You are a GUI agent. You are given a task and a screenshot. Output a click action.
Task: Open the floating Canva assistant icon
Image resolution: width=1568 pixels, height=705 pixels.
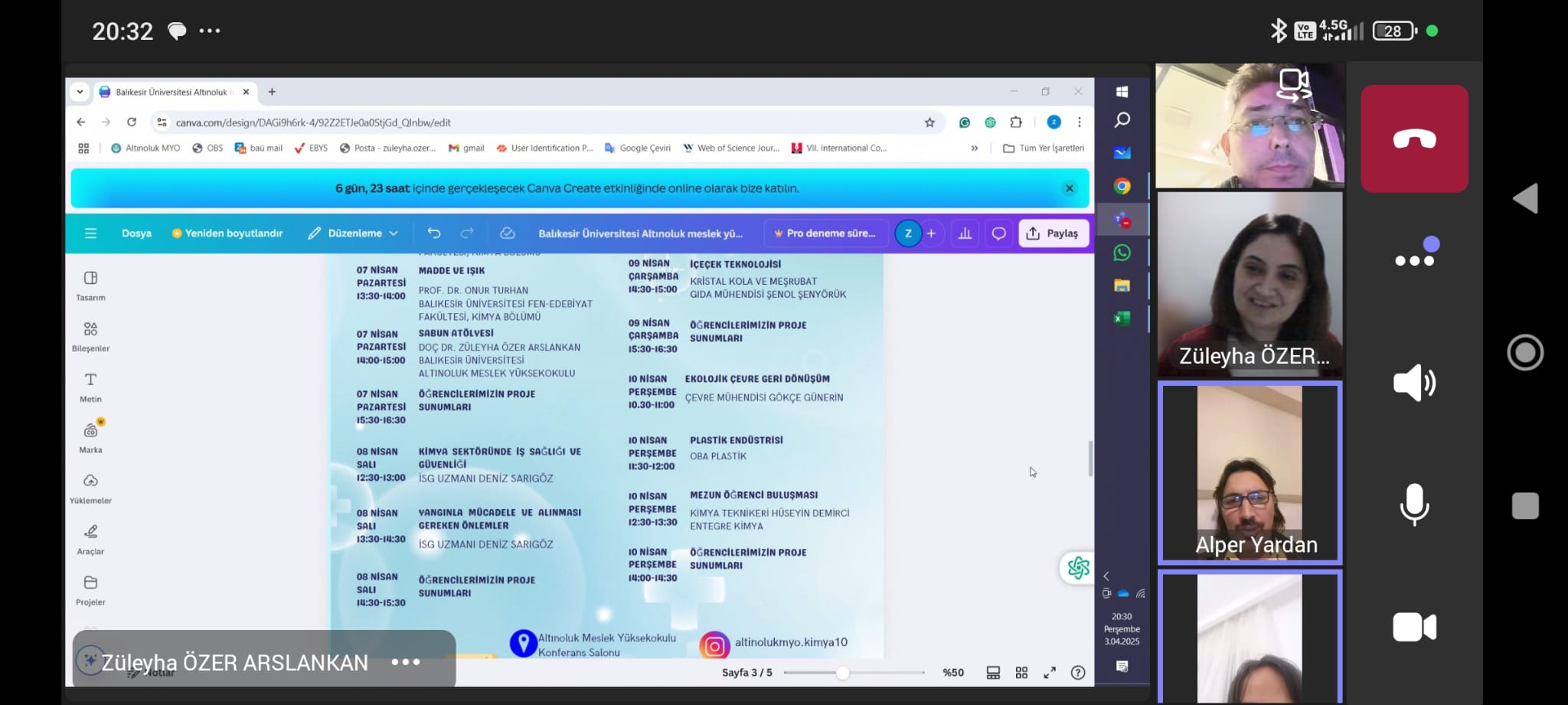tap(1078, 567)
